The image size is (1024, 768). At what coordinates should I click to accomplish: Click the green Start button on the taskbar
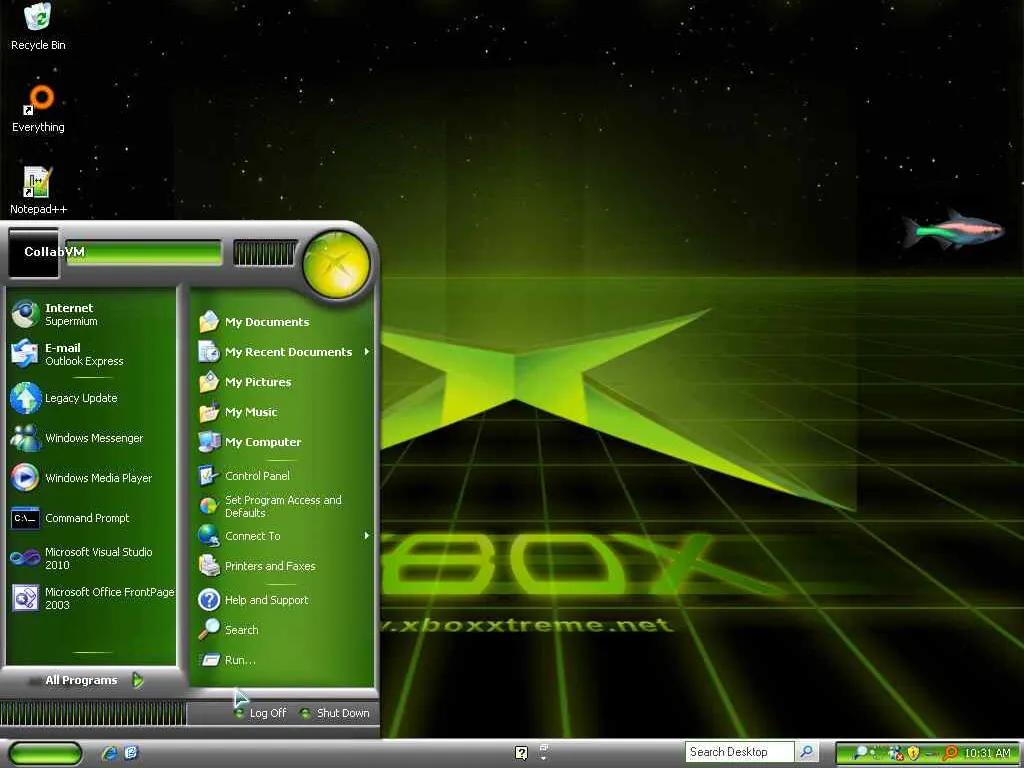[45, 753]
